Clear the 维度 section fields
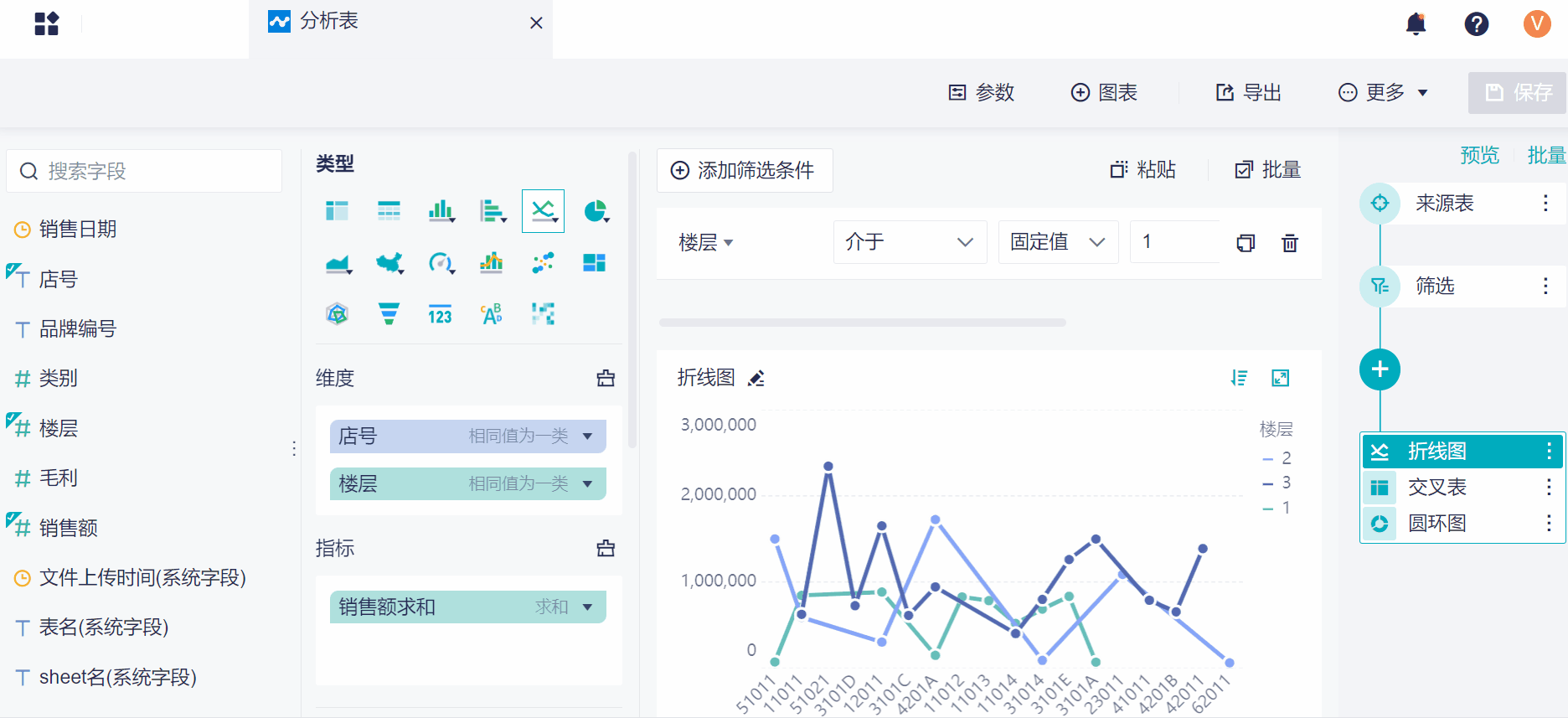The height and width of the screenshot is (718, 1568). (606, 379)
